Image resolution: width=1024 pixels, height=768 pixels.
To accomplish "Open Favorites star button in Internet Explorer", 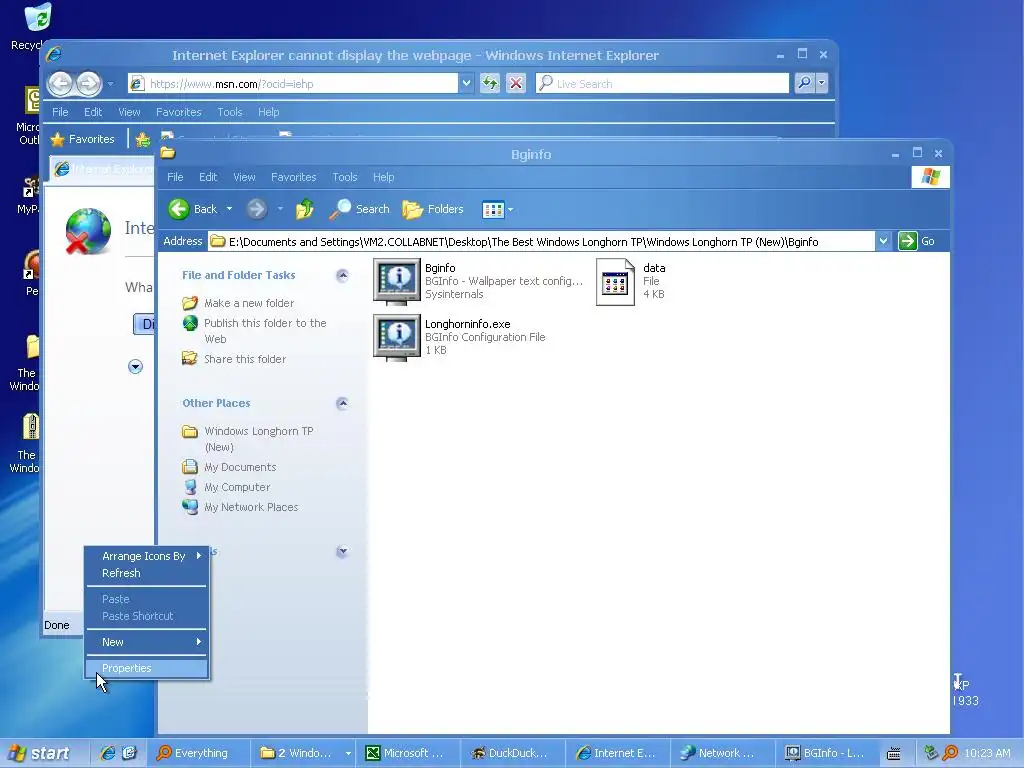I will (x=83, y=139).
